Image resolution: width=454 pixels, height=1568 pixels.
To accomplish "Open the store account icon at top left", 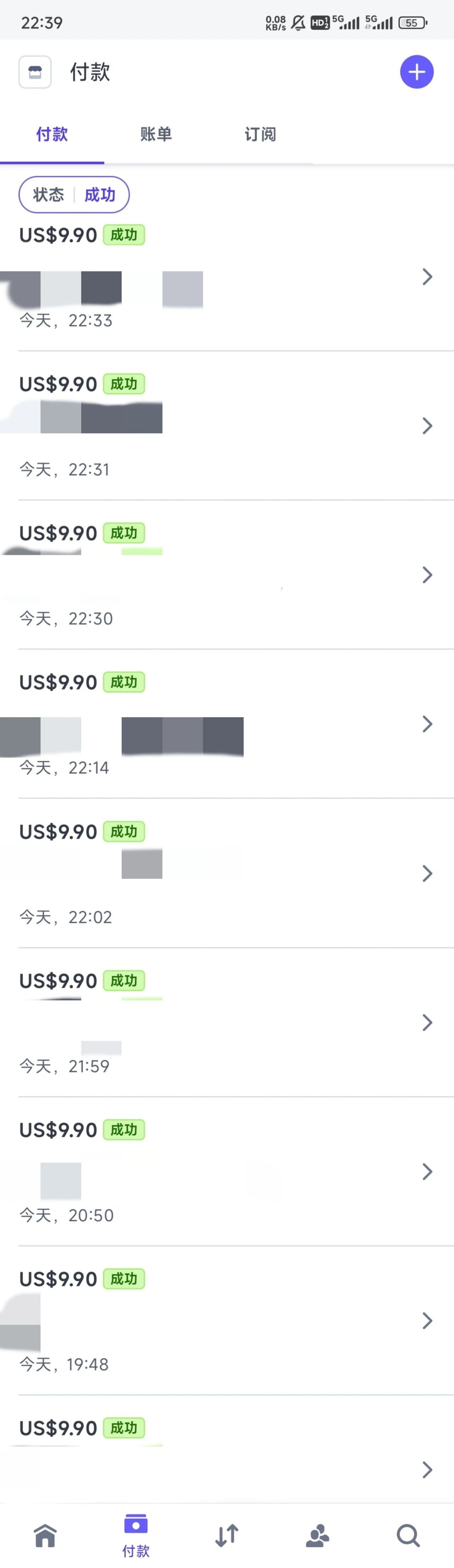I will 35,72.
